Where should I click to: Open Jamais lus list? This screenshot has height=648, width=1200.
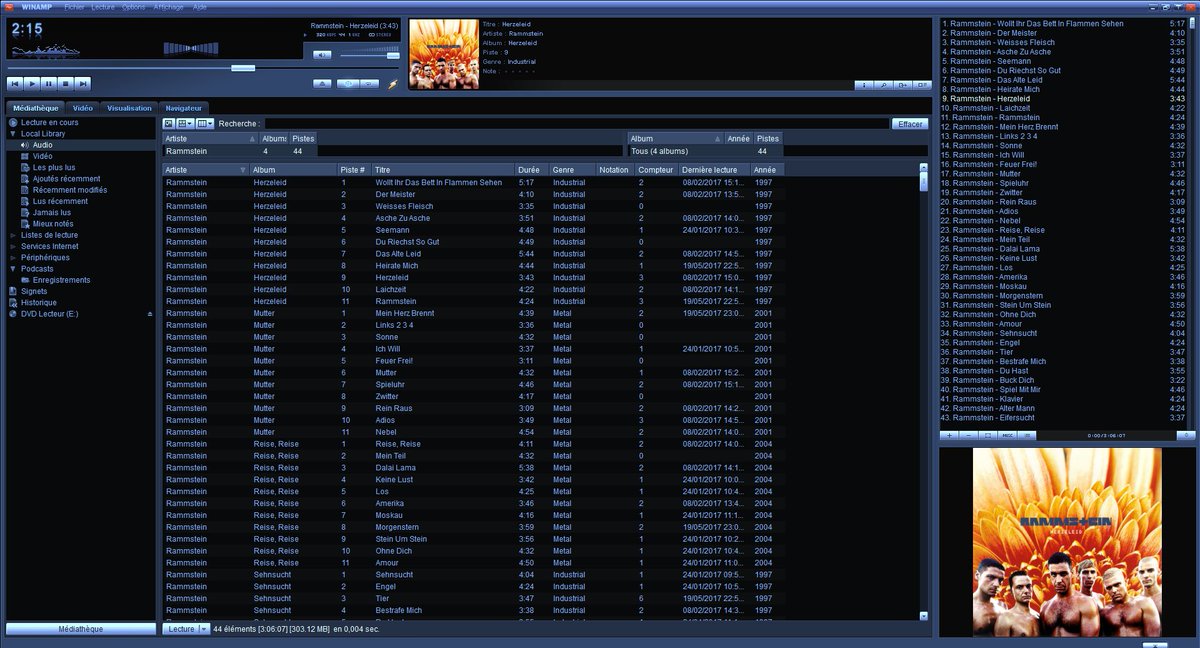click(x=51, y=212)
